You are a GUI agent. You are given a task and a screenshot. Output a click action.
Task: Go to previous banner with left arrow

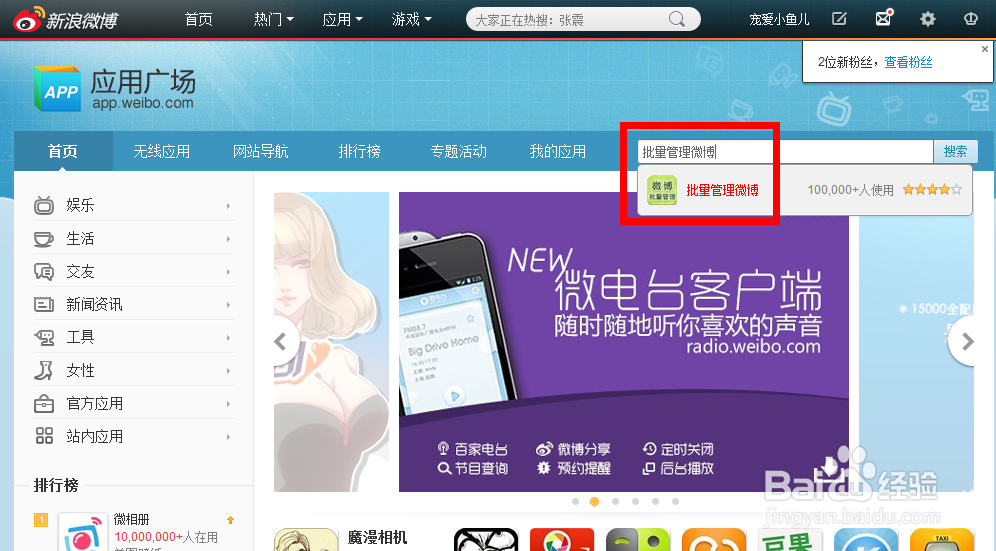[280, 342]
